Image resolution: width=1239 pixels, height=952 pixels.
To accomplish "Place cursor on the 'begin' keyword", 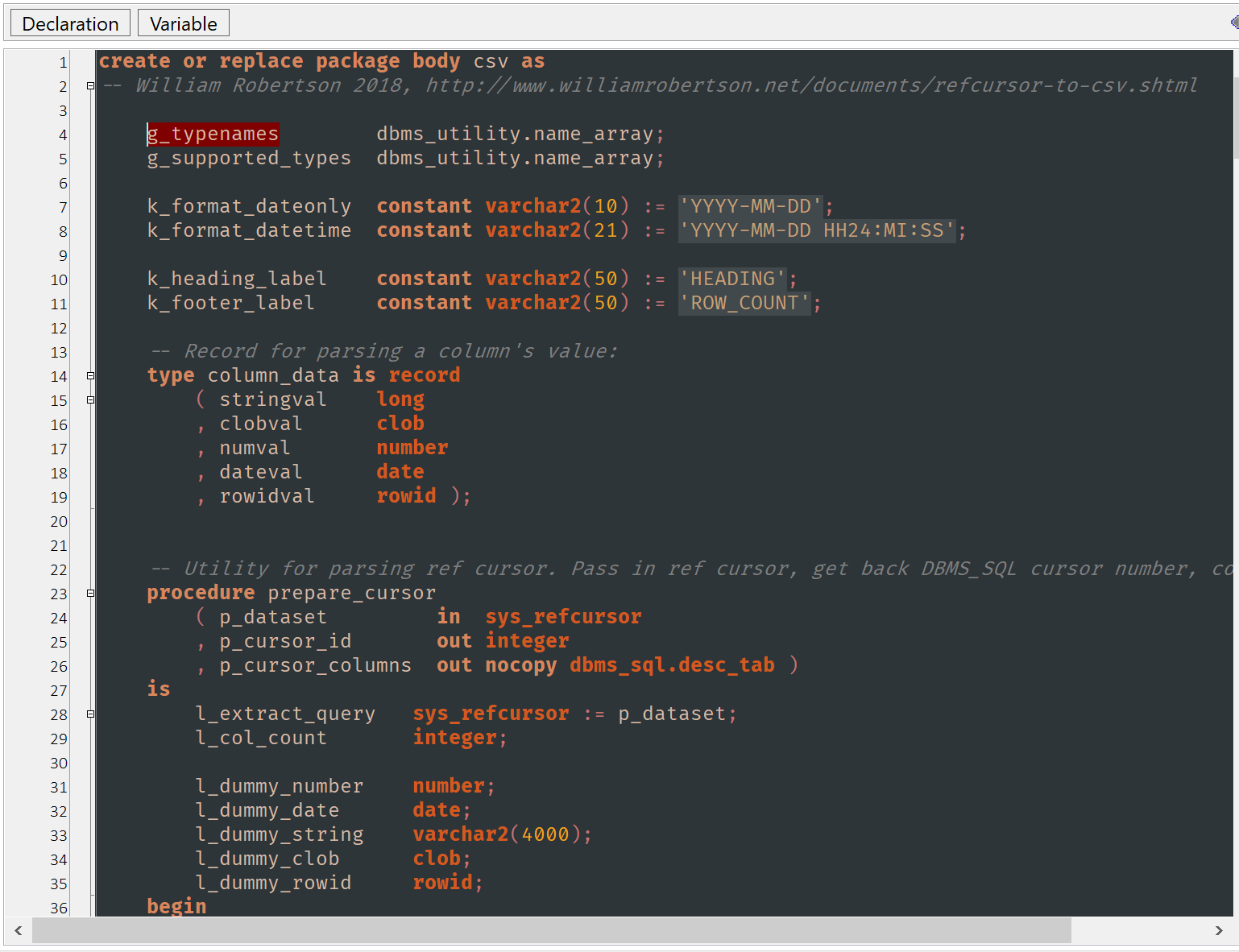I will tap(176, 906).
